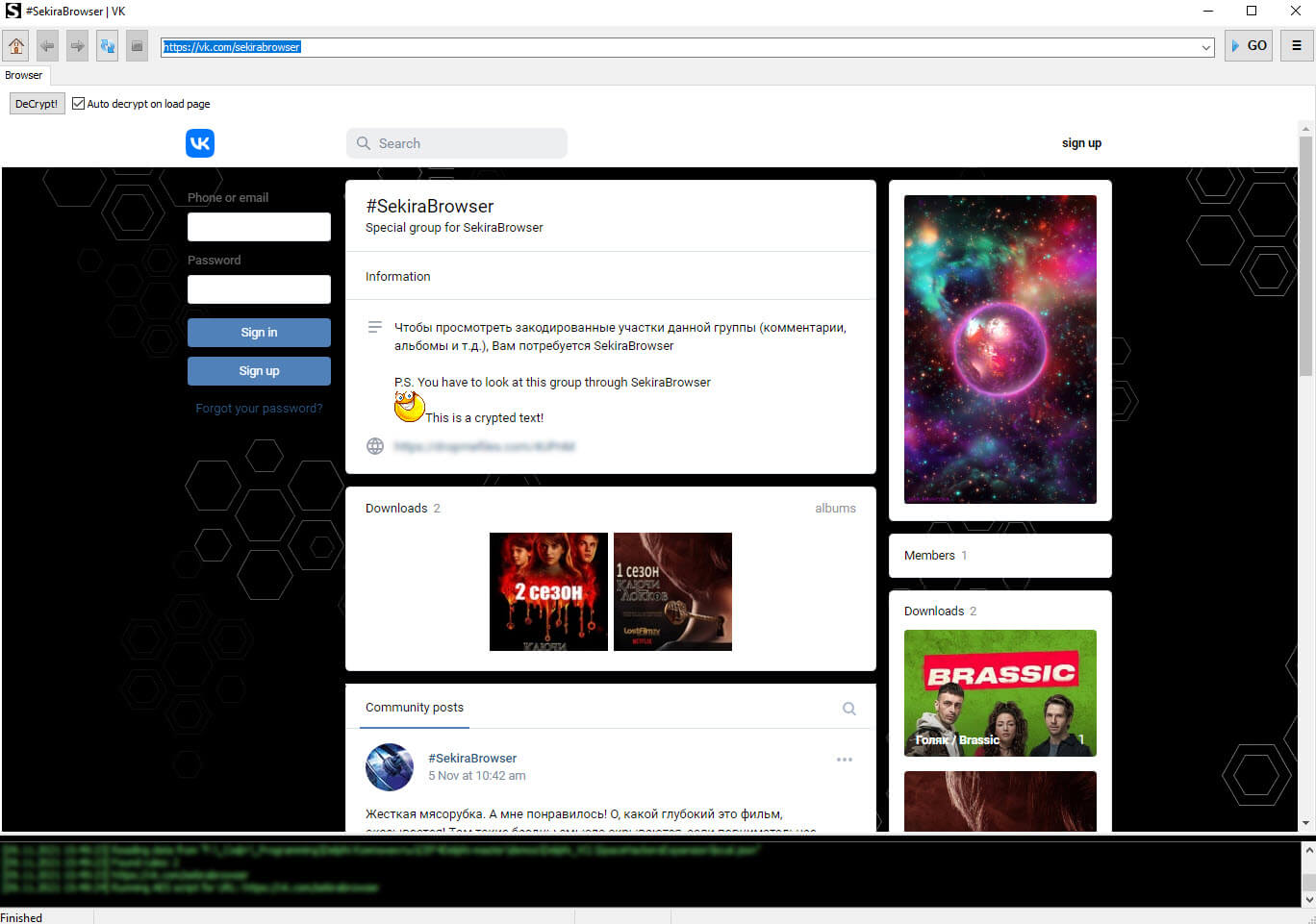Image resolution: width=1316 pixels, height=924 pixels.
Task: Navigate back with the left arrow icon
Action: pyautogui.click(x=47, y=46)
